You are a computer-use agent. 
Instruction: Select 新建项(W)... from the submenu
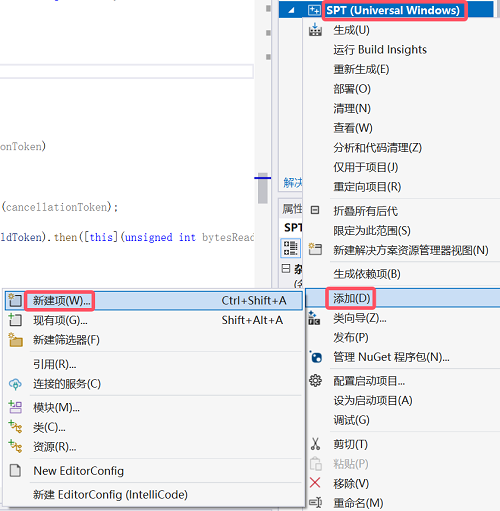(154, 301)
